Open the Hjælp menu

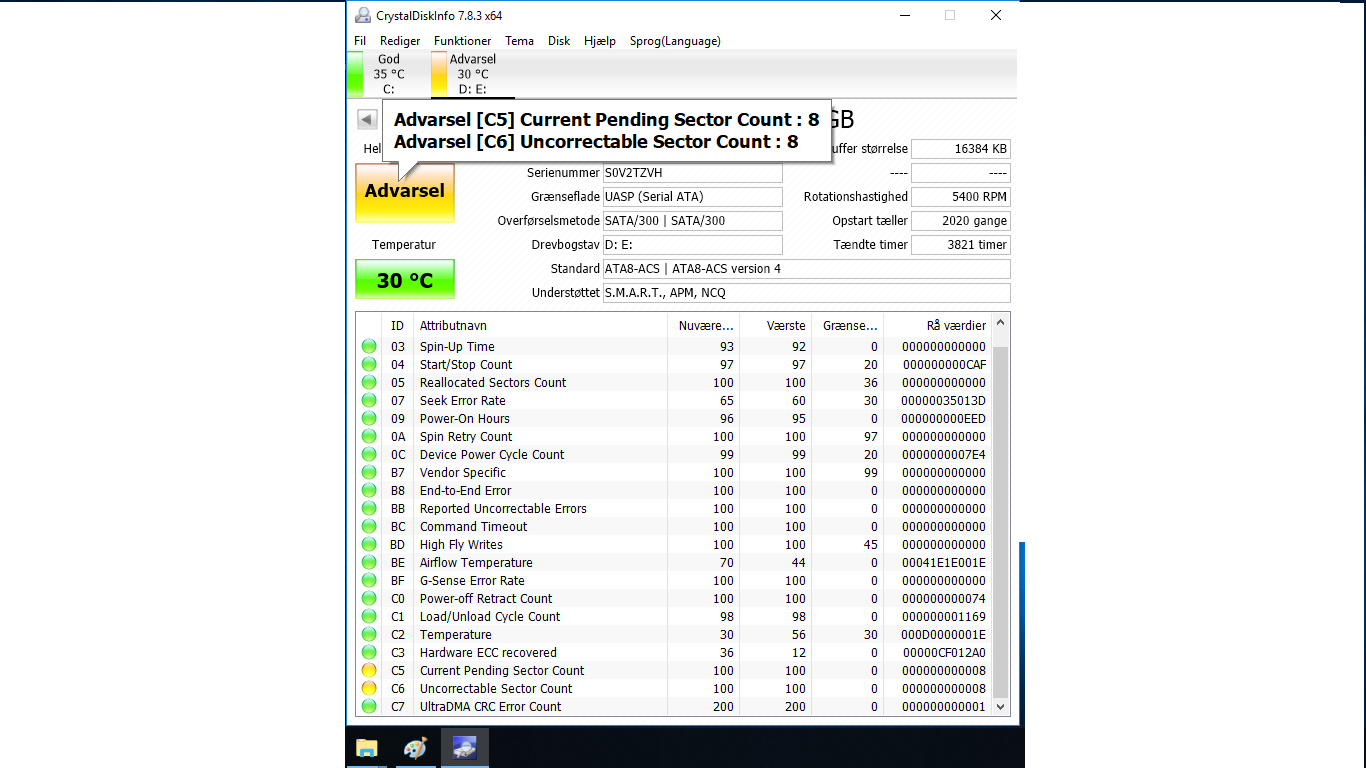600,41
